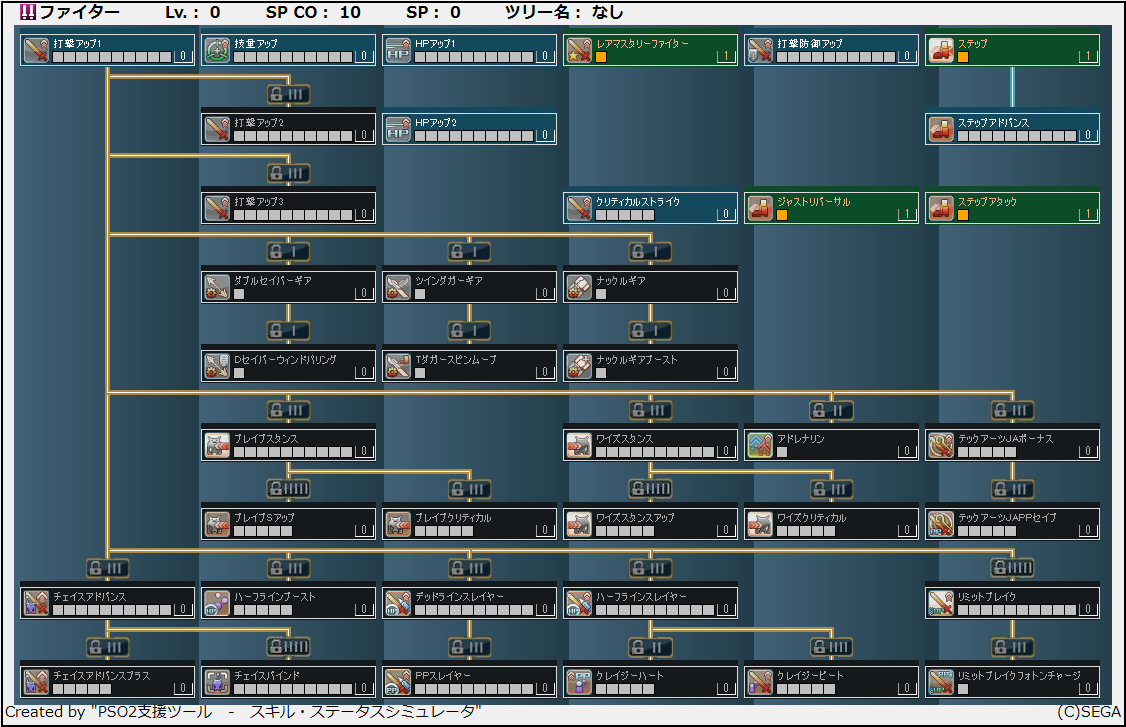The height and width of the screenshot is (727, 1126).
Task: Click the "Created by PSO2支援ツール" footer credit
Action: pos(243,712)
